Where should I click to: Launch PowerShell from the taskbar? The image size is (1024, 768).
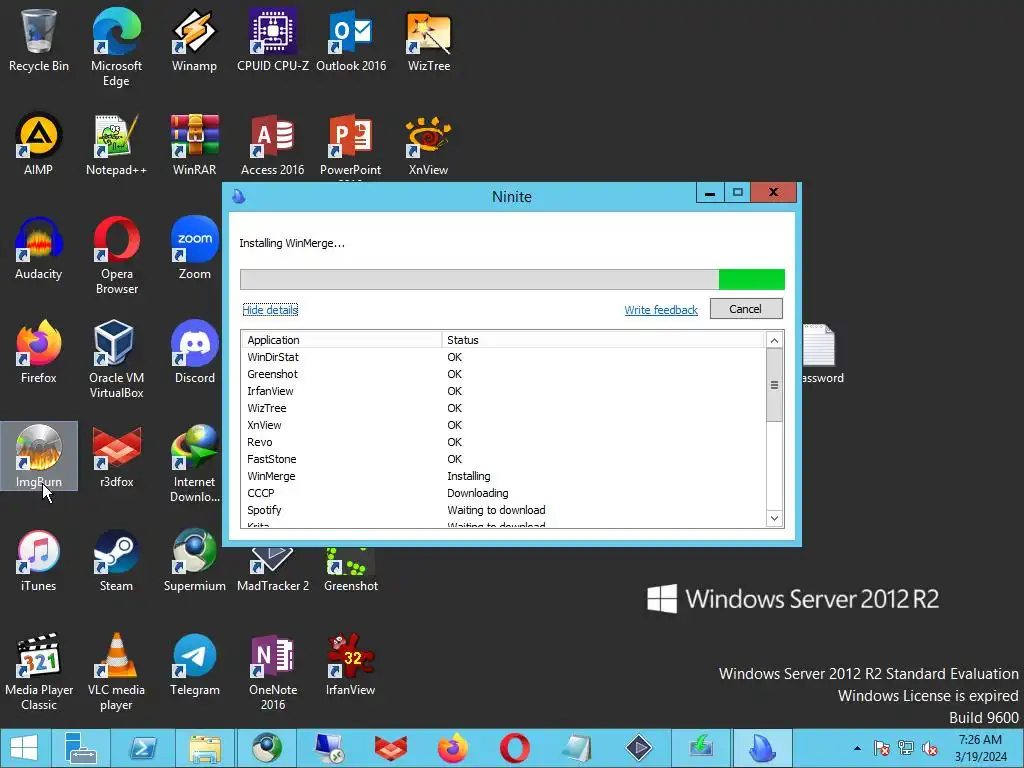click(x=143, y=748)
